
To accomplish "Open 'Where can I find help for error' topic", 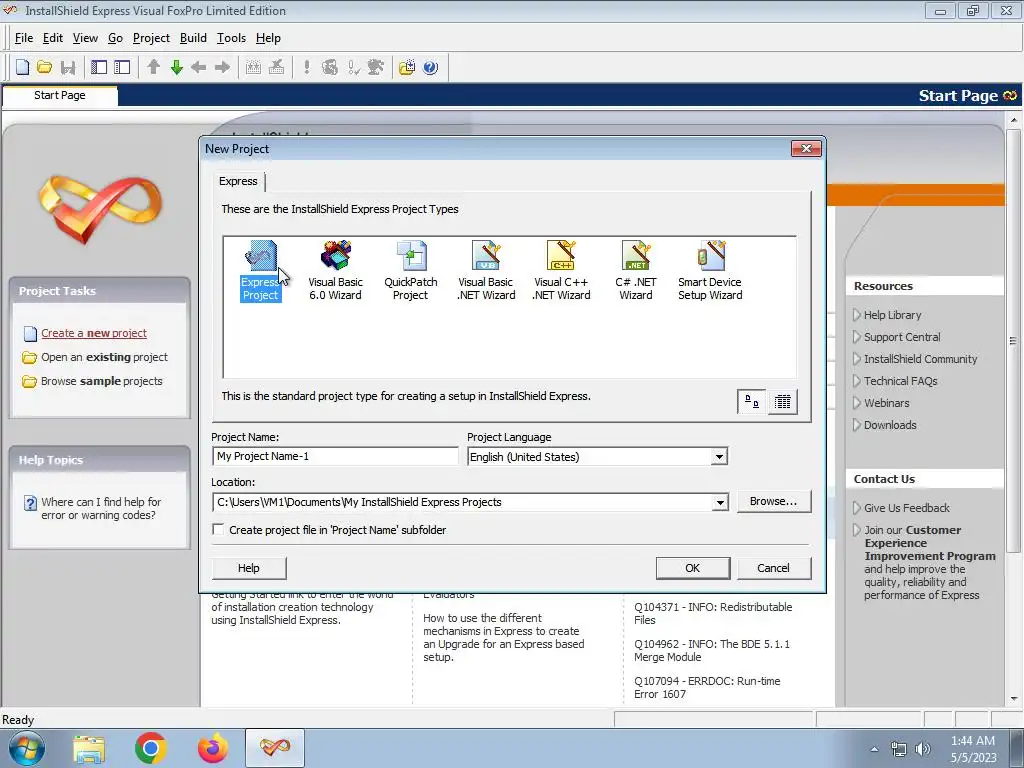I will (101, 509).
